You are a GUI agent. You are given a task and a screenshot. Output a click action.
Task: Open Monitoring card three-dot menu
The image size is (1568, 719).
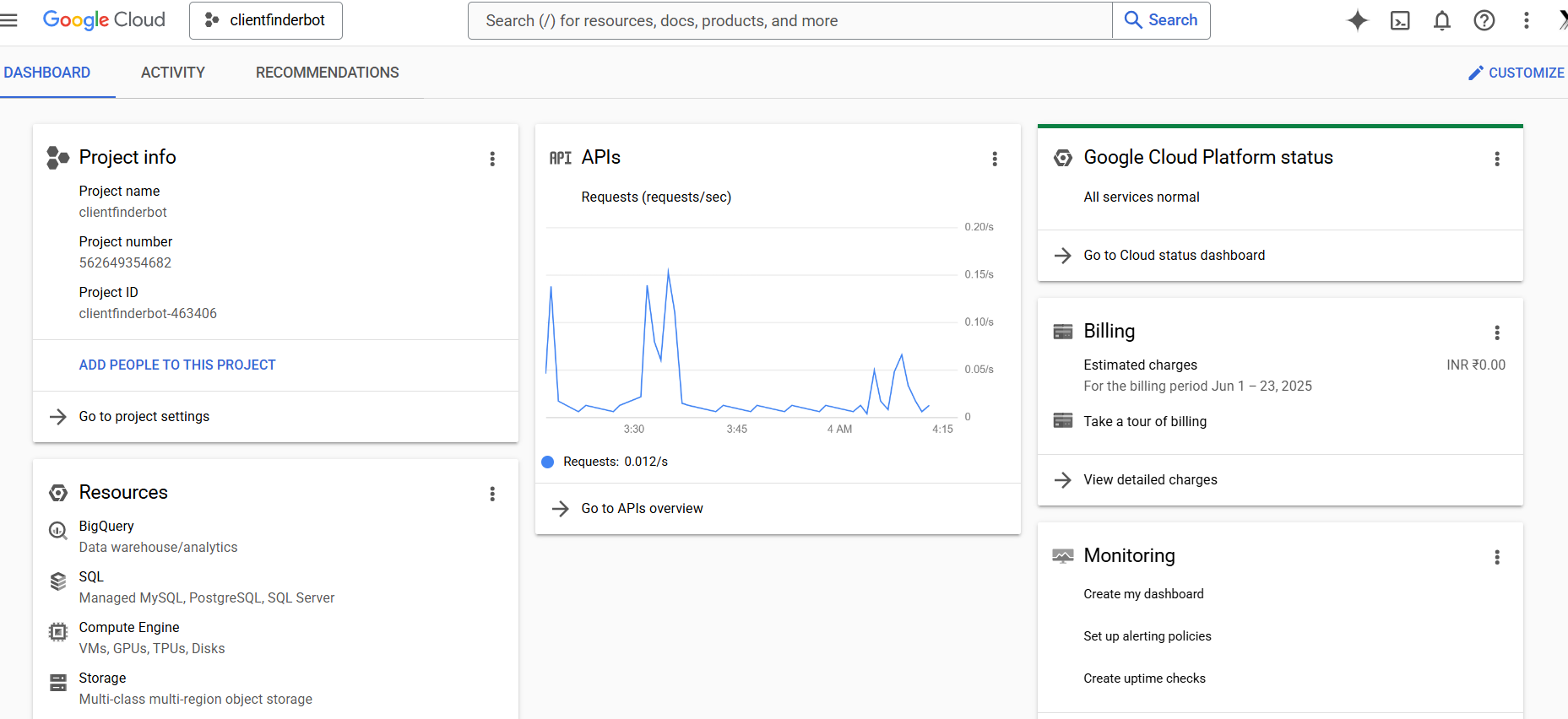click(x=1497, y=557)
